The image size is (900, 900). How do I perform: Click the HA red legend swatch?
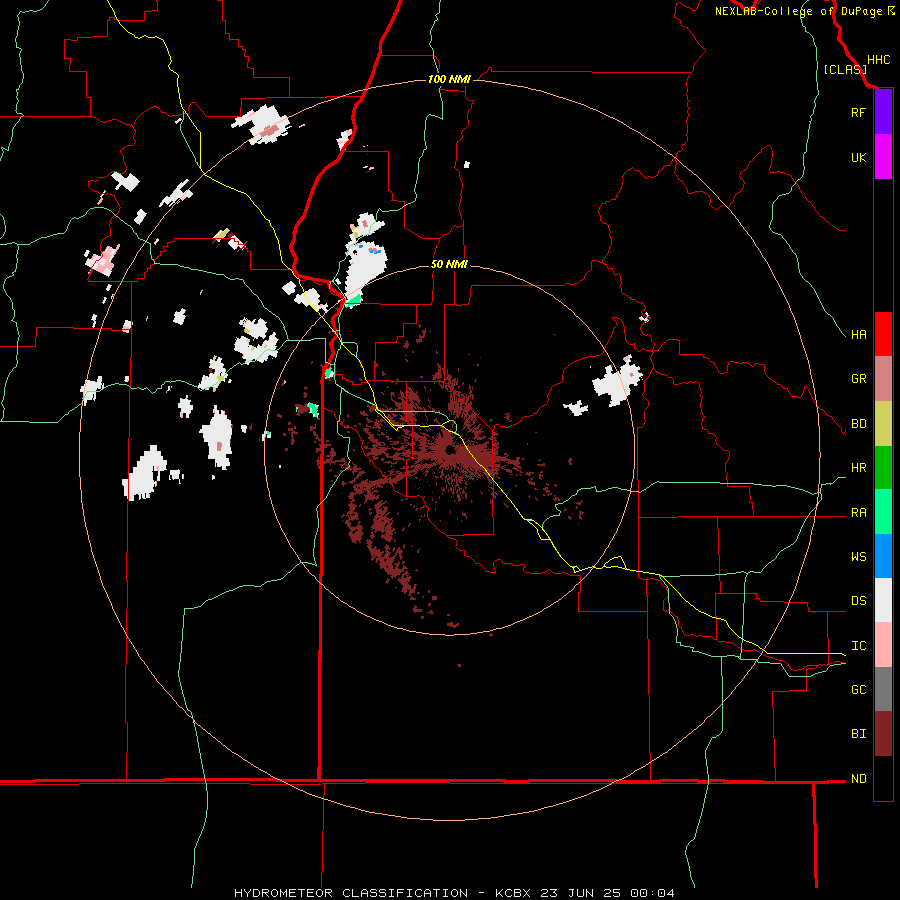pos(883,334)
